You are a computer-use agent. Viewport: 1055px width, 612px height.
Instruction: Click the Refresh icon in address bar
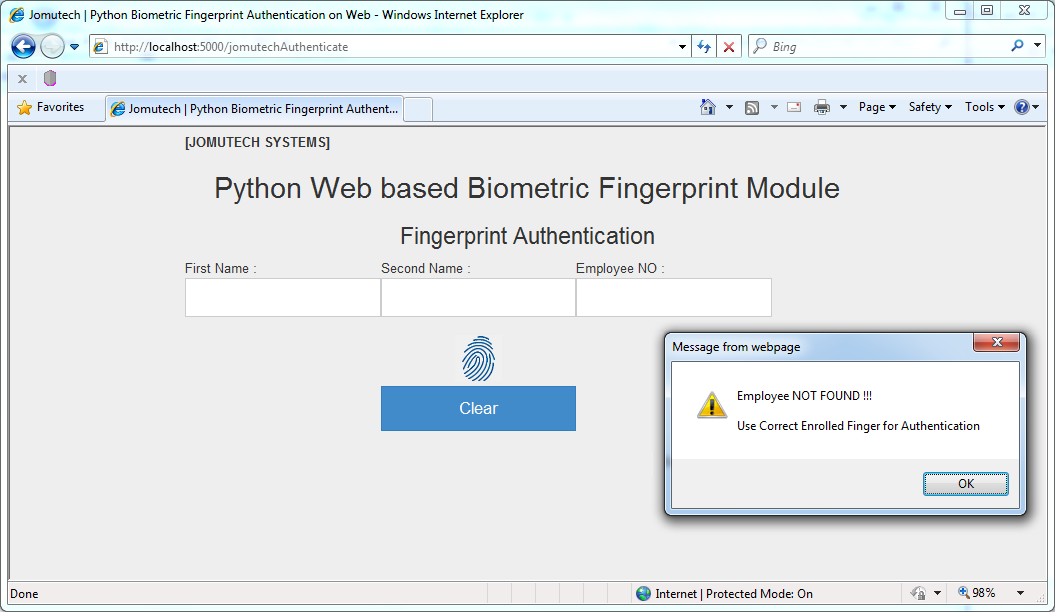(x=704, y=46)
